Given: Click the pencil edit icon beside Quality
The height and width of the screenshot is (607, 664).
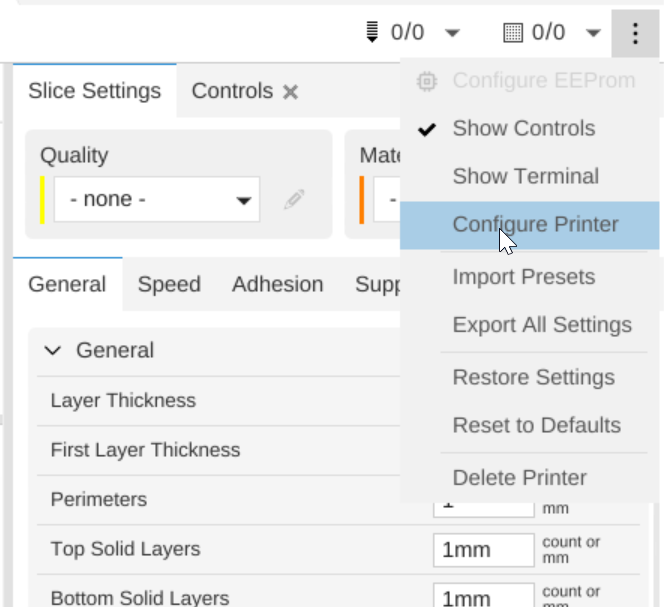Looking at the screenshot, I should pos(293,199).
